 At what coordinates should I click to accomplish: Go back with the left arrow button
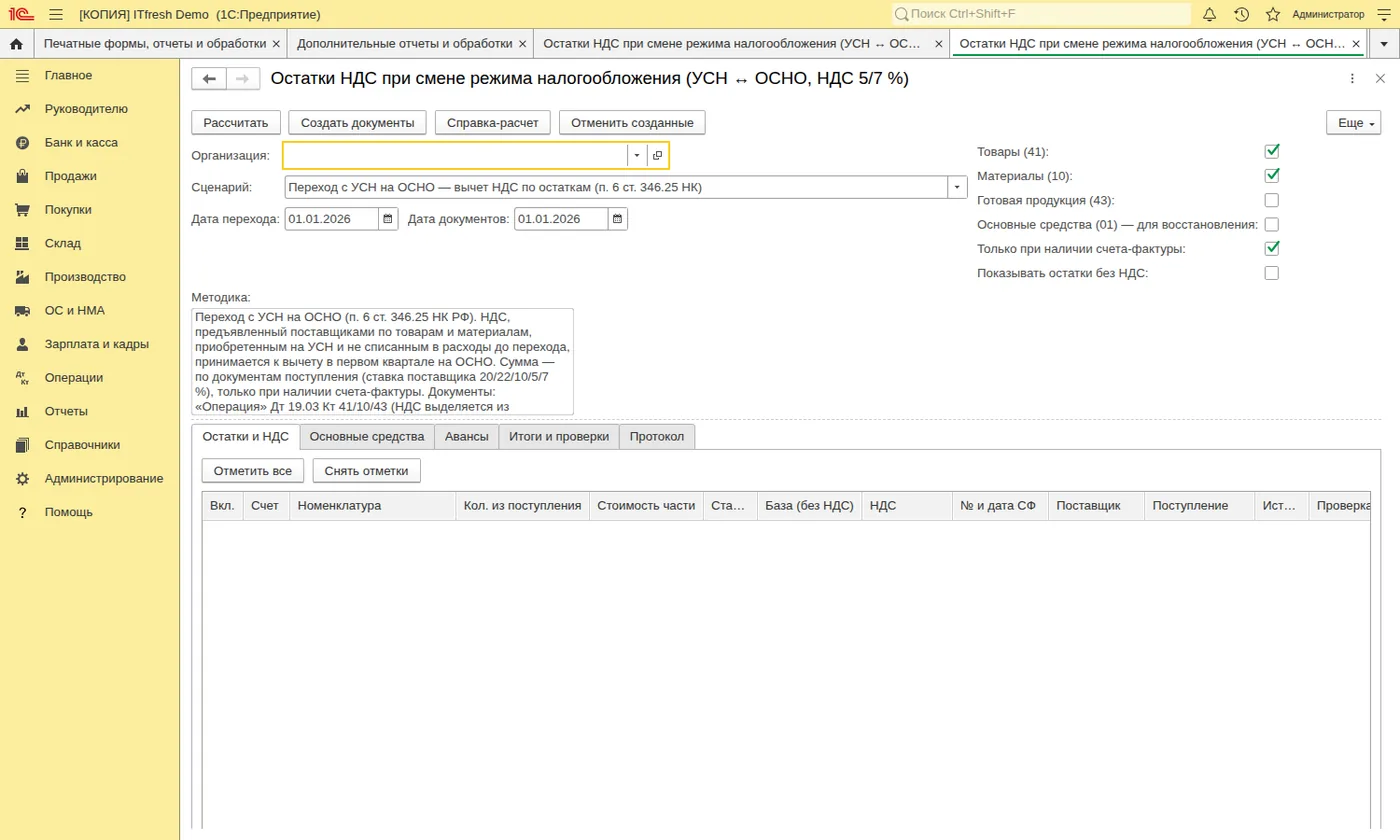coord(209,79)
